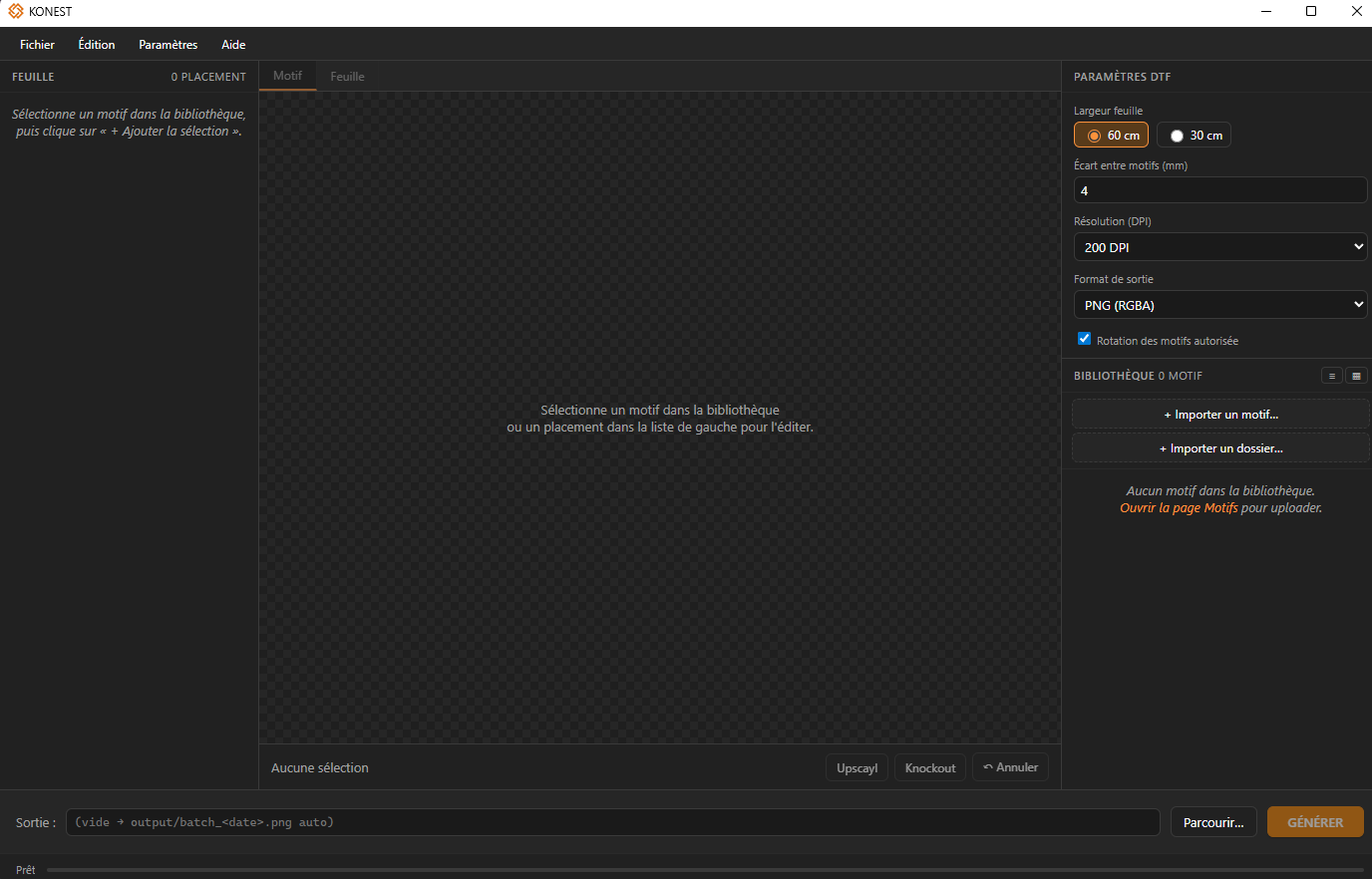
Task: Toggle Rotation des motifs autorisée checkbox
Action: point(1084,339)
